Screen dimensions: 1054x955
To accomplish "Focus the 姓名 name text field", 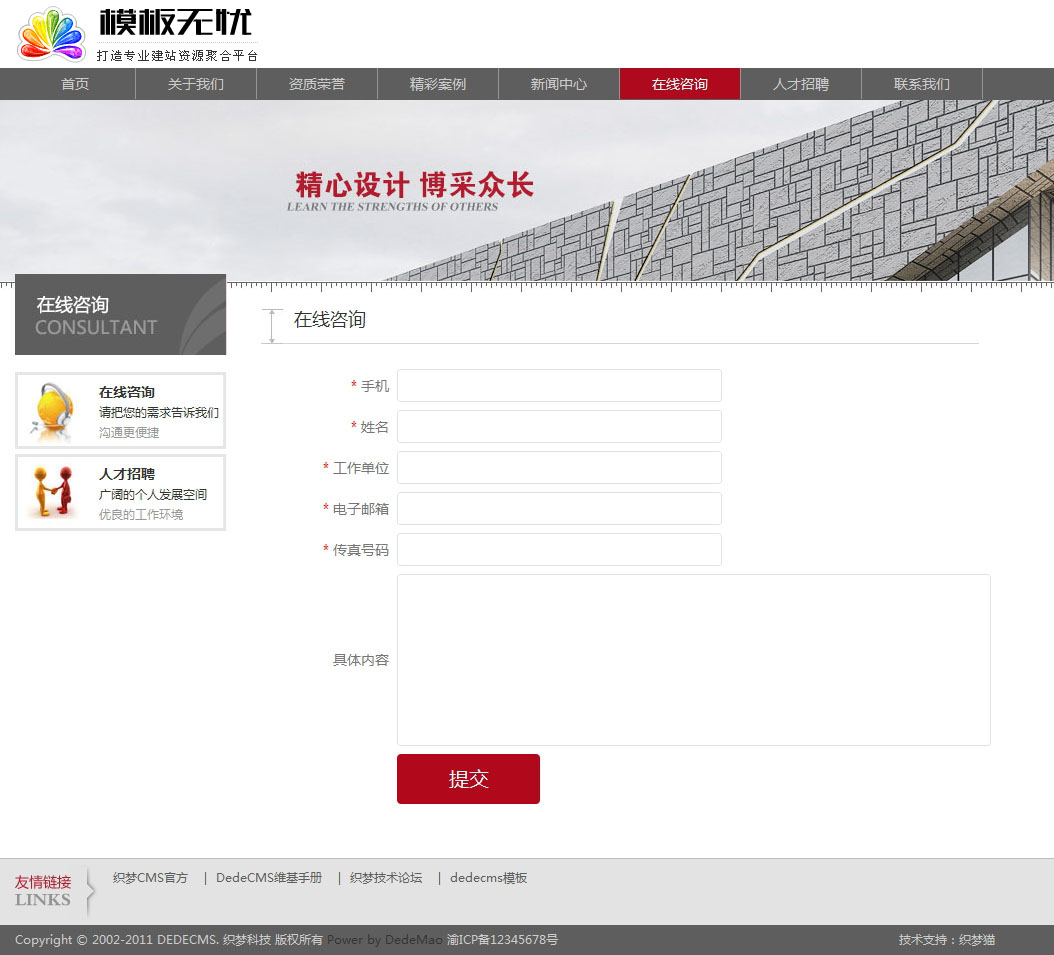I will [559, 427].
